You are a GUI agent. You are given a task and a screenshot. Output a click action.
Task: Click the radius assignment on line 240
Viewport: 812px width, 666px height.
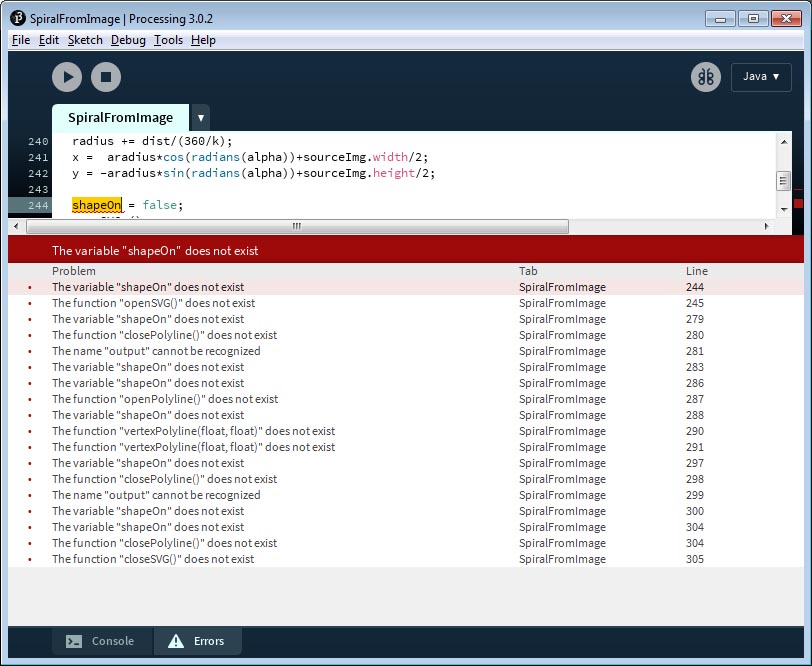pos(152,141)
